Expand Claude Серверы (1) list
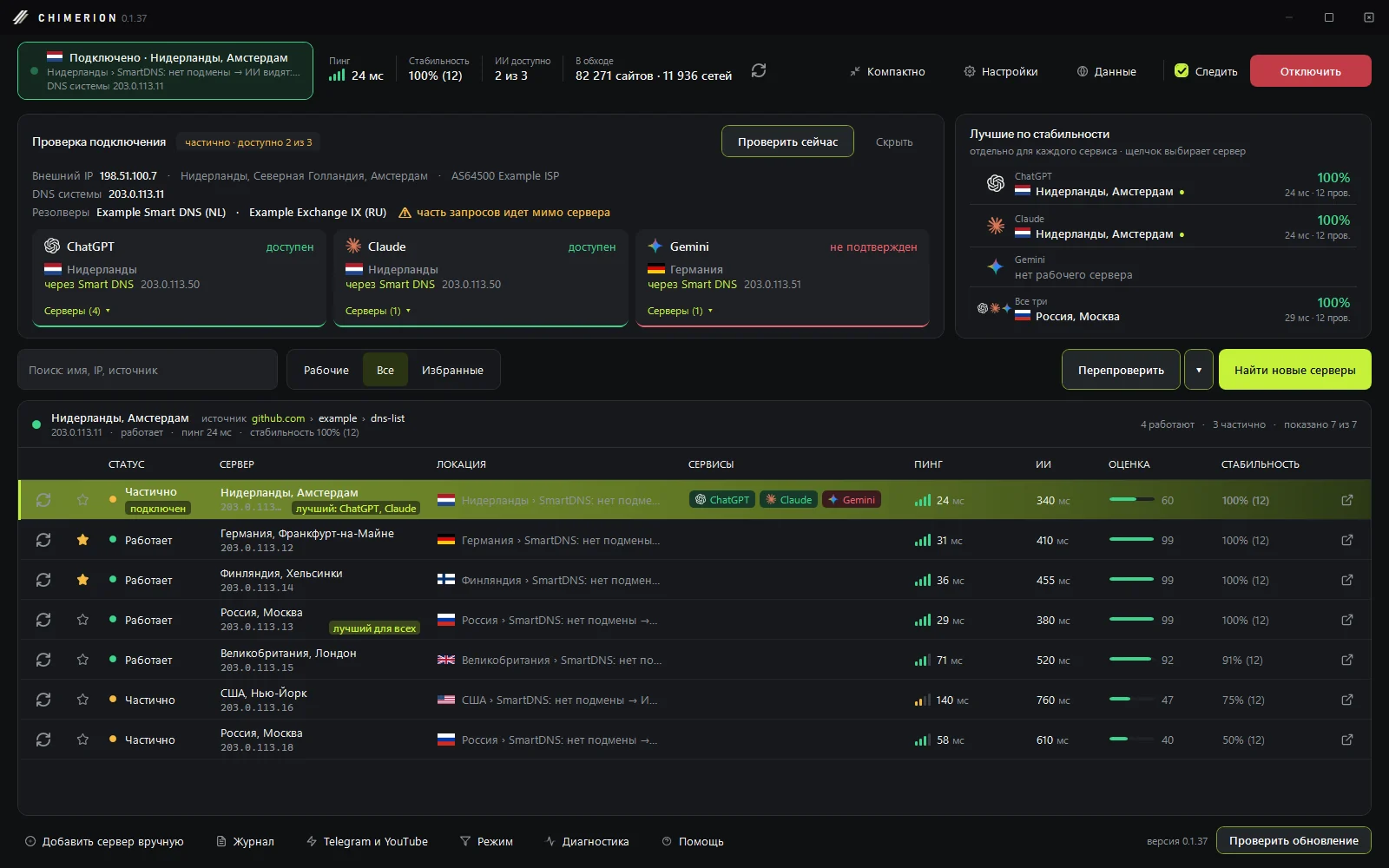Image resolution: width=1389 pixels, height=868 pixels. point(378,311)
